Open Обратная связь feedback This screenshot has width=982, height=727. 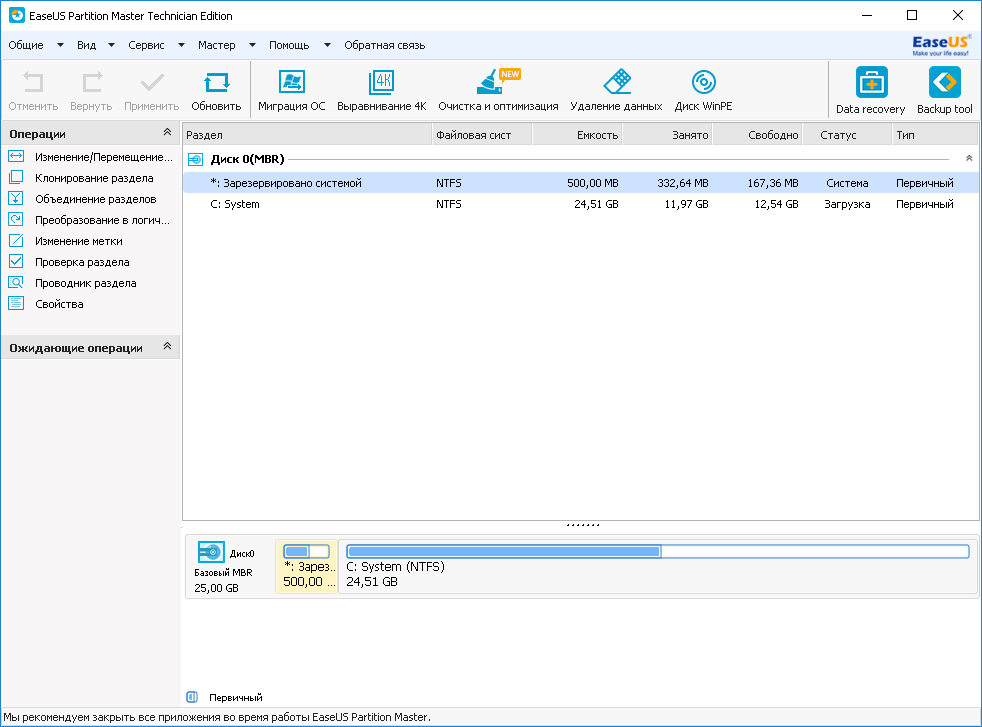(385, 45)
